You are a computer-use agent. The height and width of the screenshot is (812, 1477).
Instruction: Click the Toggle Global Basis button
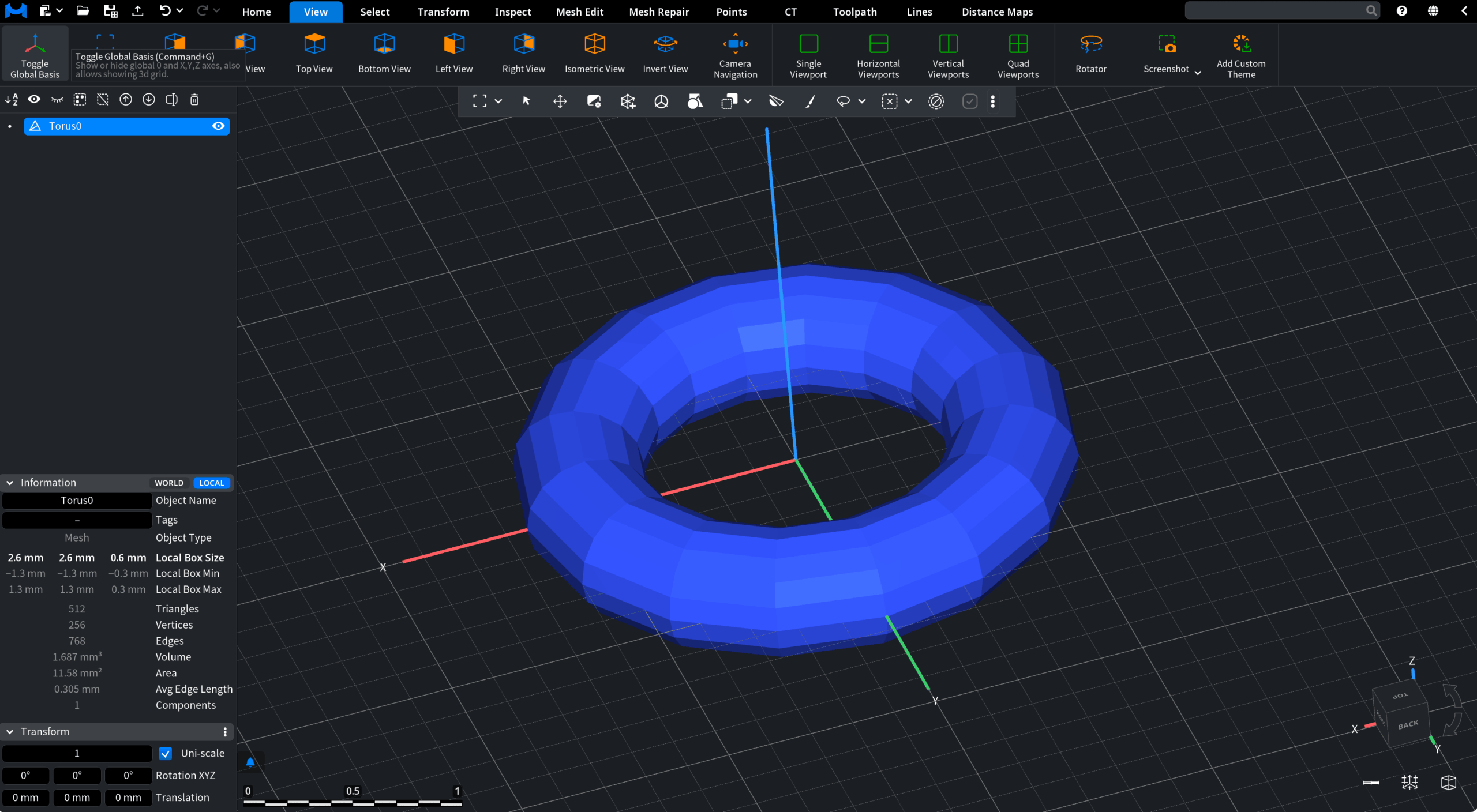point(35,54)
